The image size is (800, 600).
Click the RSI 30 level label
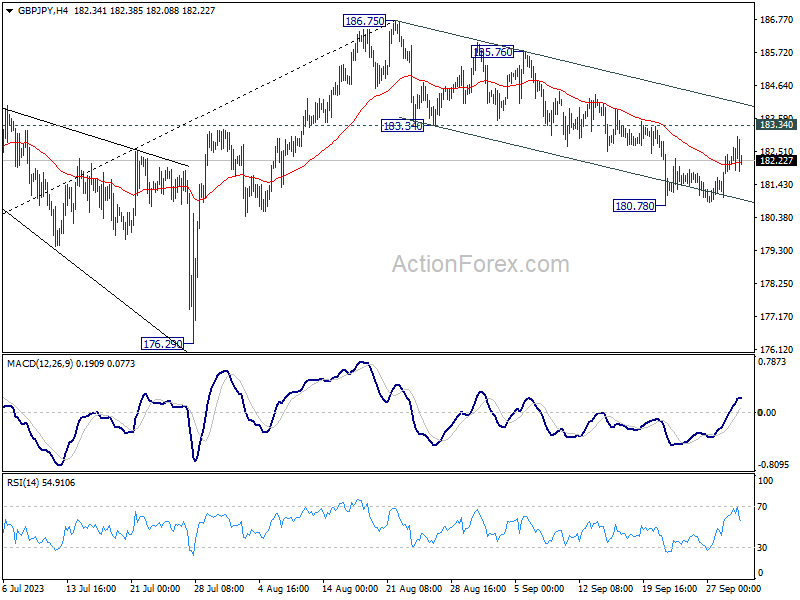coord(762,547)
